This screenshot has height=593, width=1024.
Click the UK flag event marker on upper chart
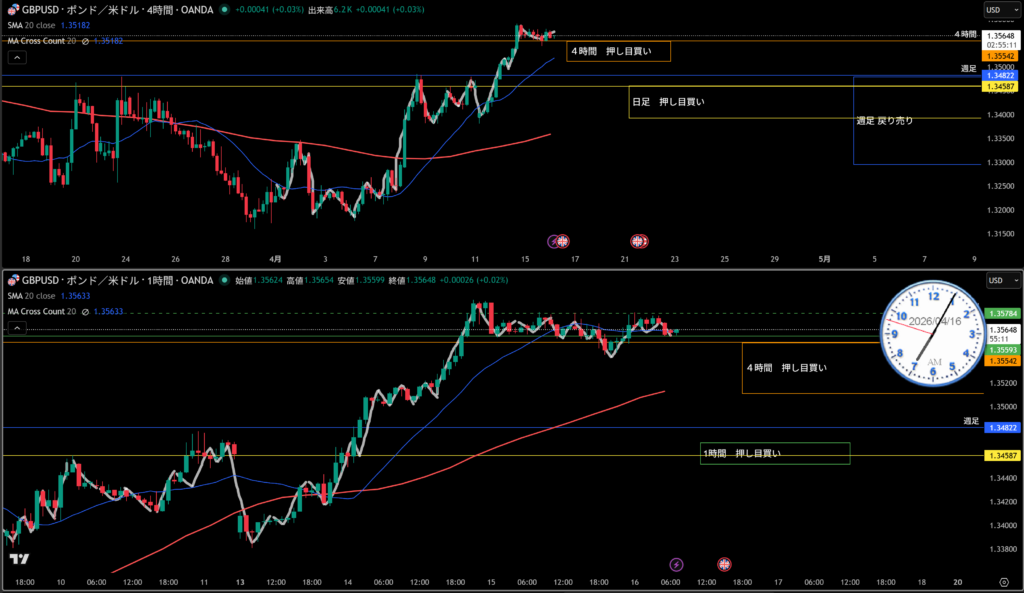click(x=638, y=241)
